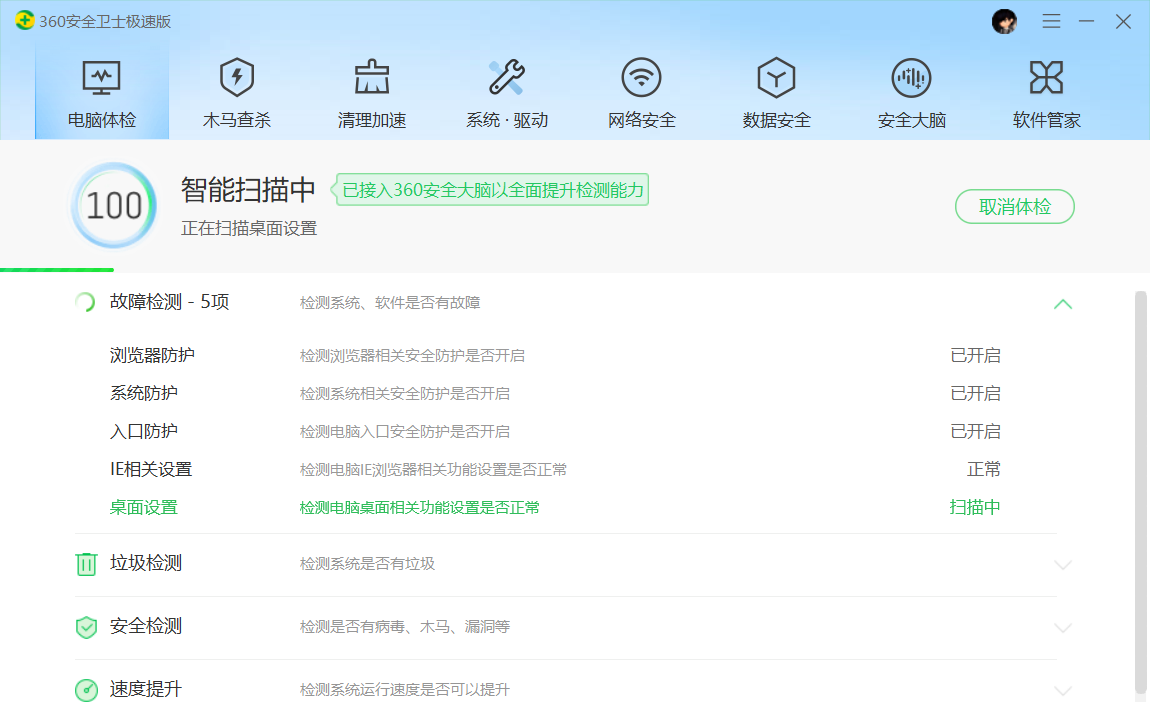Click the 正在扫描桌面设置 status line

tap(249, 229)
